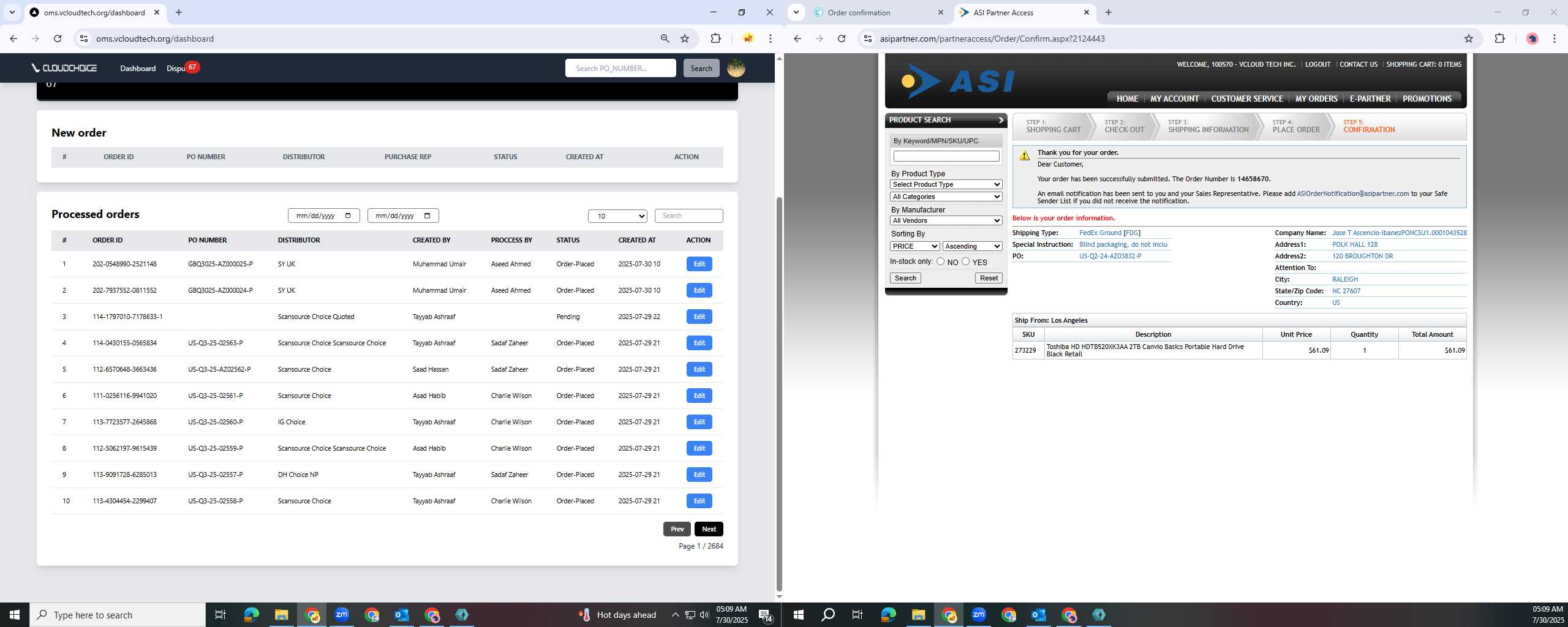Open PRICE sorting dropdown
Viewport: 1568px width, 627px height.
click(914, 246)
